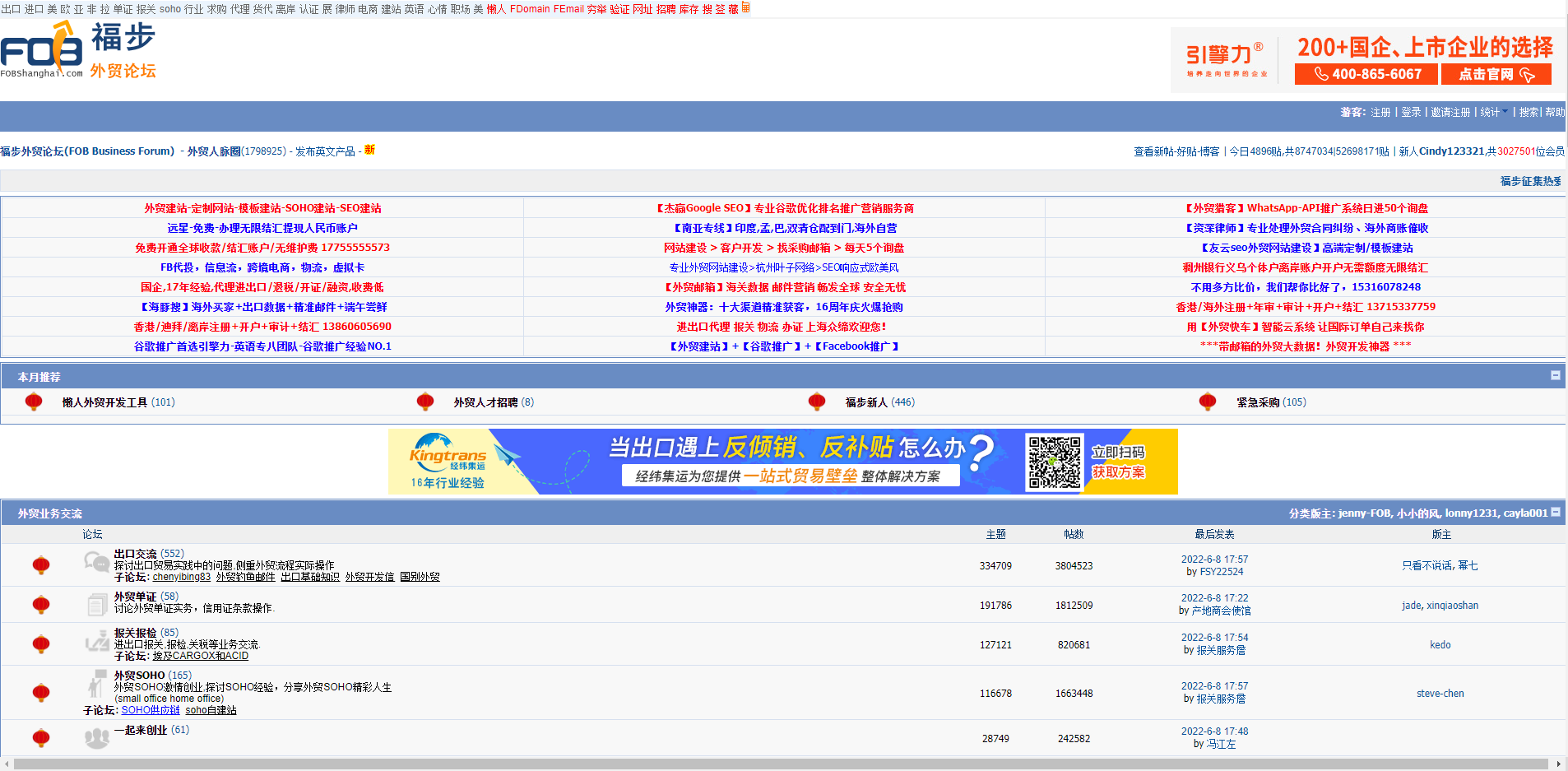The width and height of the screenshot is (1568, 771).
Task: Click 邀请注册 in the guest menu
Action: 1450,112
